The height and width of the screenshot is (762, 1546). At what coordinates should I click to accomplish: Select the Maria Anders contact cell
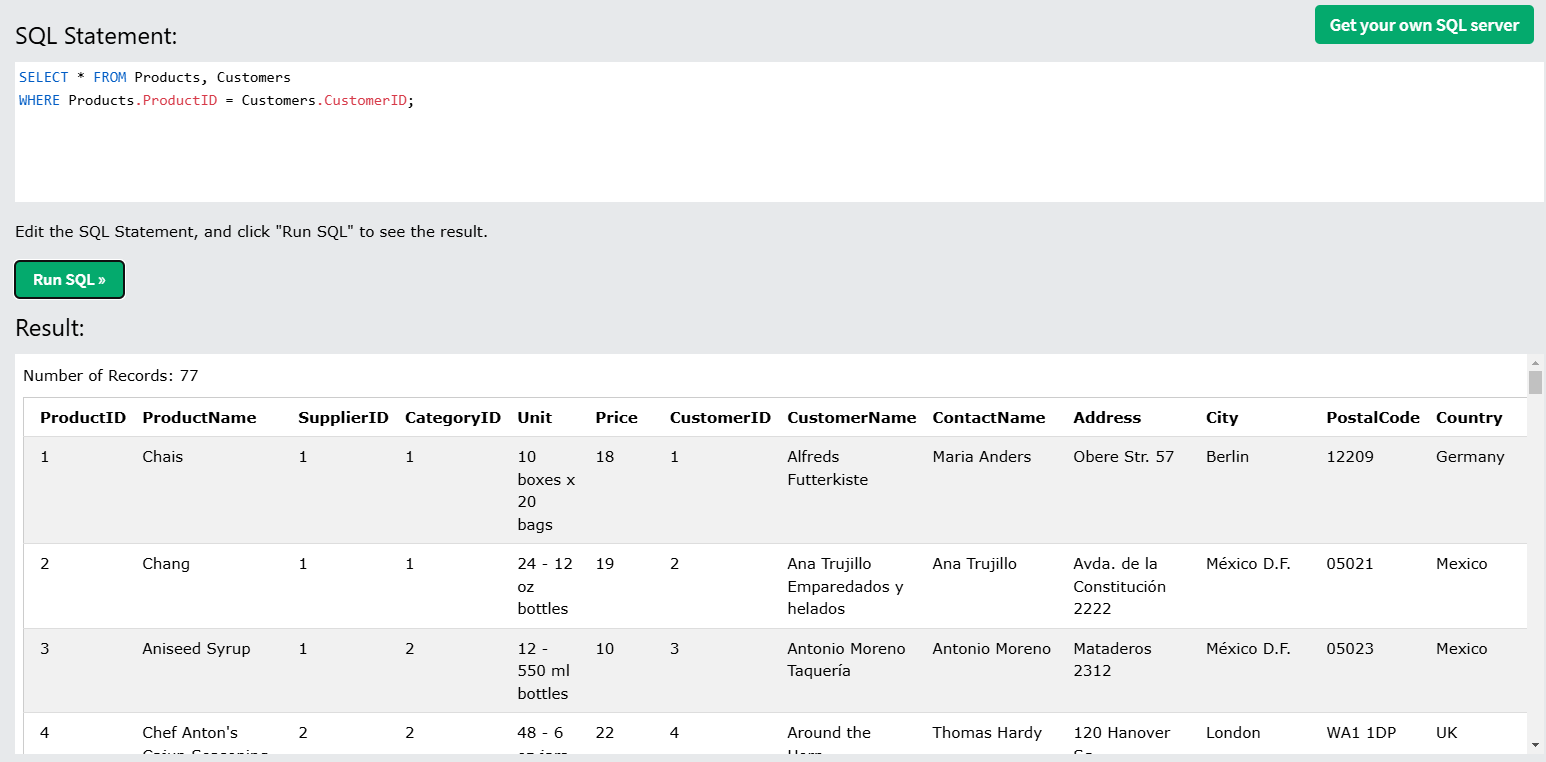[981, 457]
